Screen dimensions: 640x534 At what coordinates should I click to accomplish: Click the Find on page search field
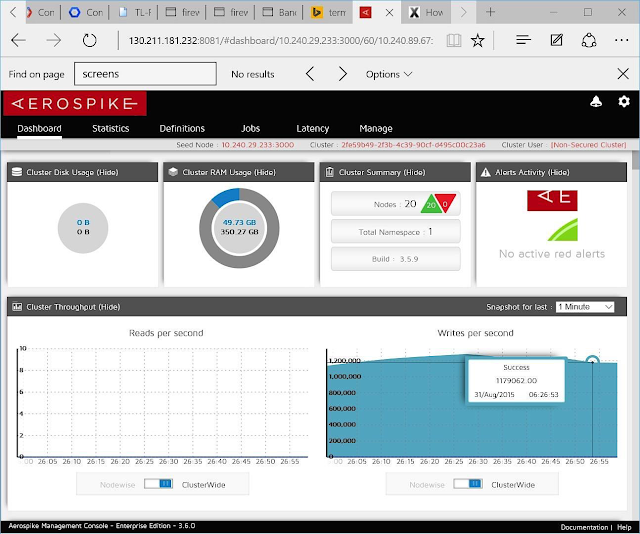[145, 74]
